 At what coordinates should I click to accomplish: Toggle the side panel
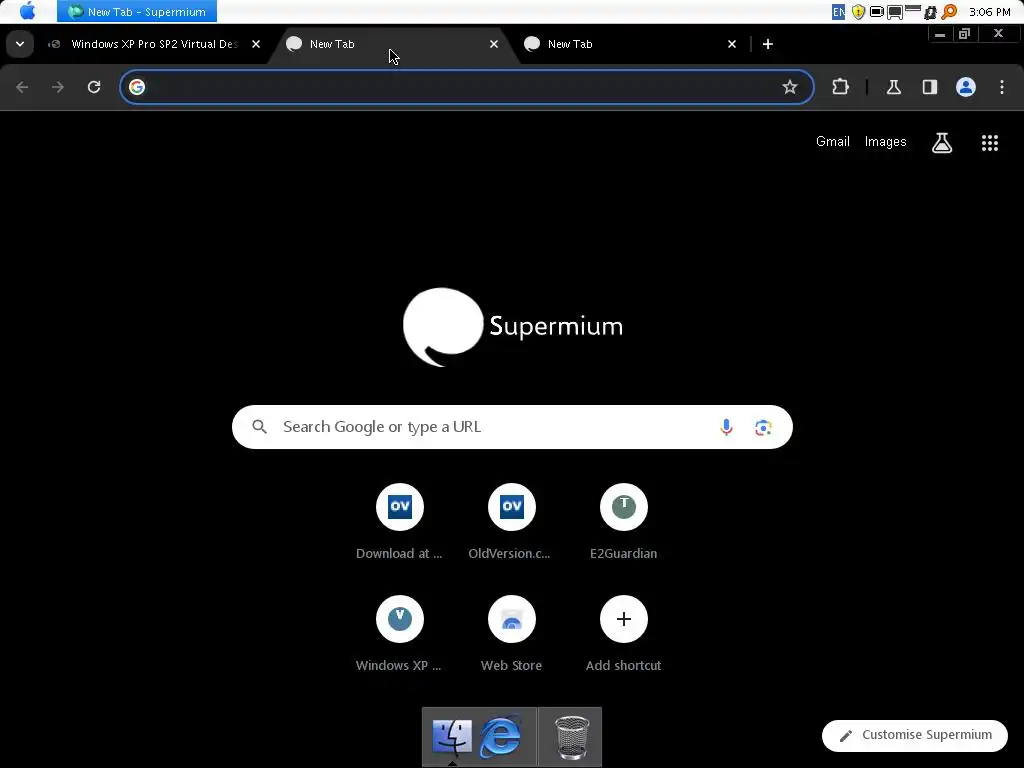[x=930, y=87]
